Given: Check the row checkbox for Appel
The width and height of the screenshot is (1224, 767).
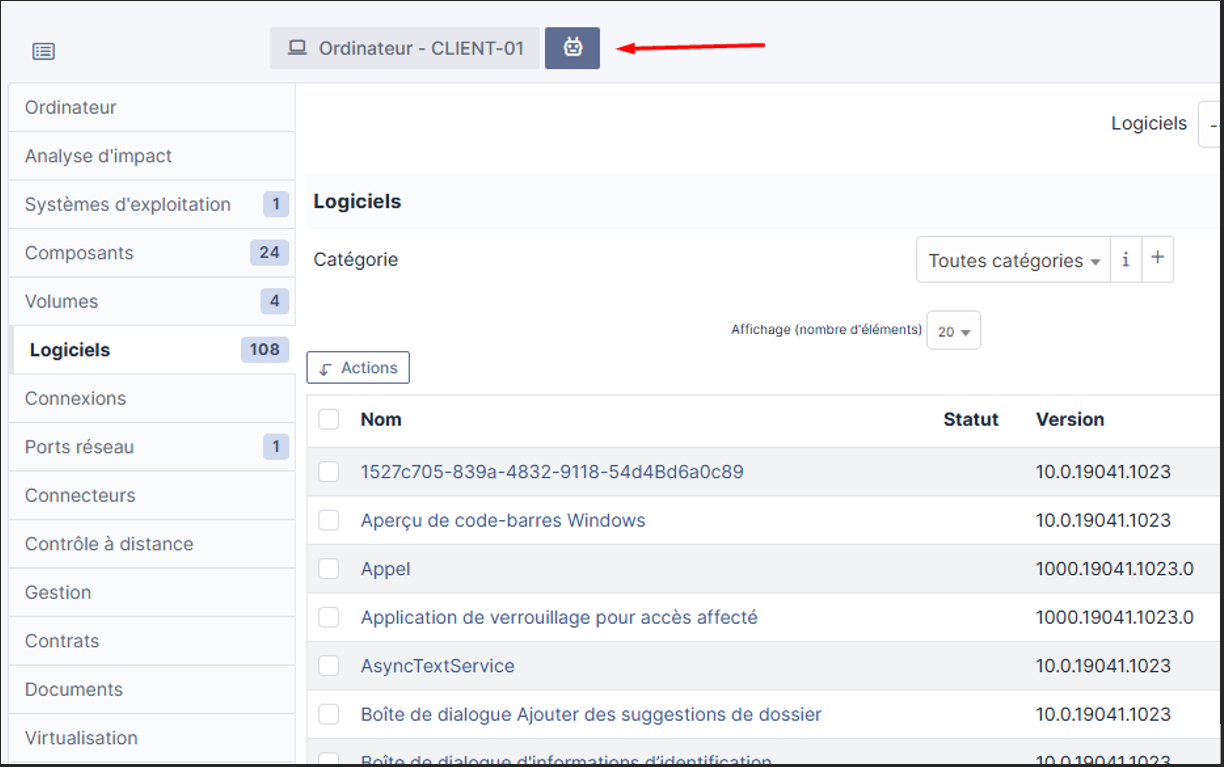Looking at the screenshot, I should click(329, 568).
